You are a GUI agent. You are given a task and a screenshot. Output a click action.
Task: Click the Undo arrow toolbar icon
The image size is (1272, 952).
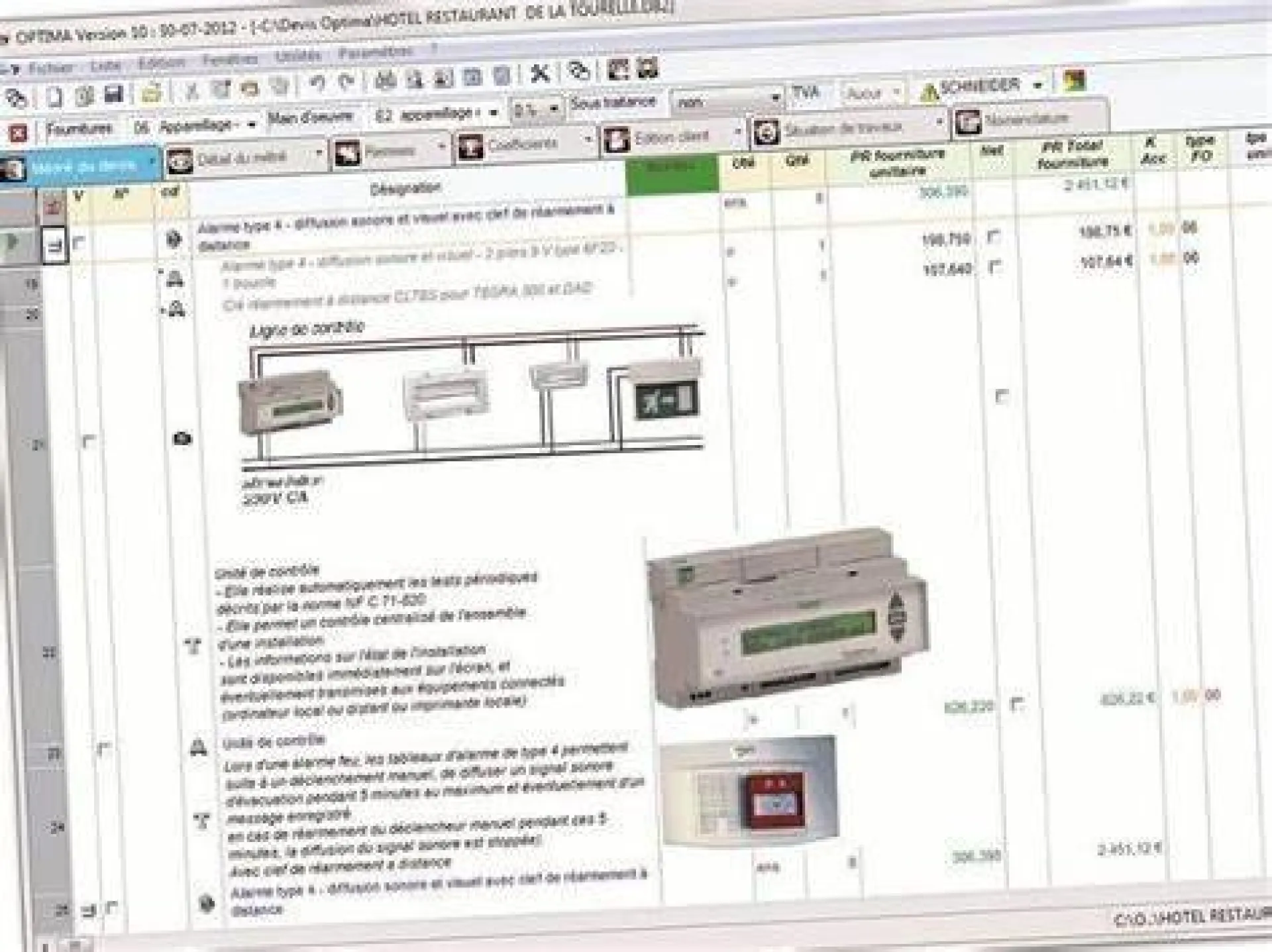(317, 83)
